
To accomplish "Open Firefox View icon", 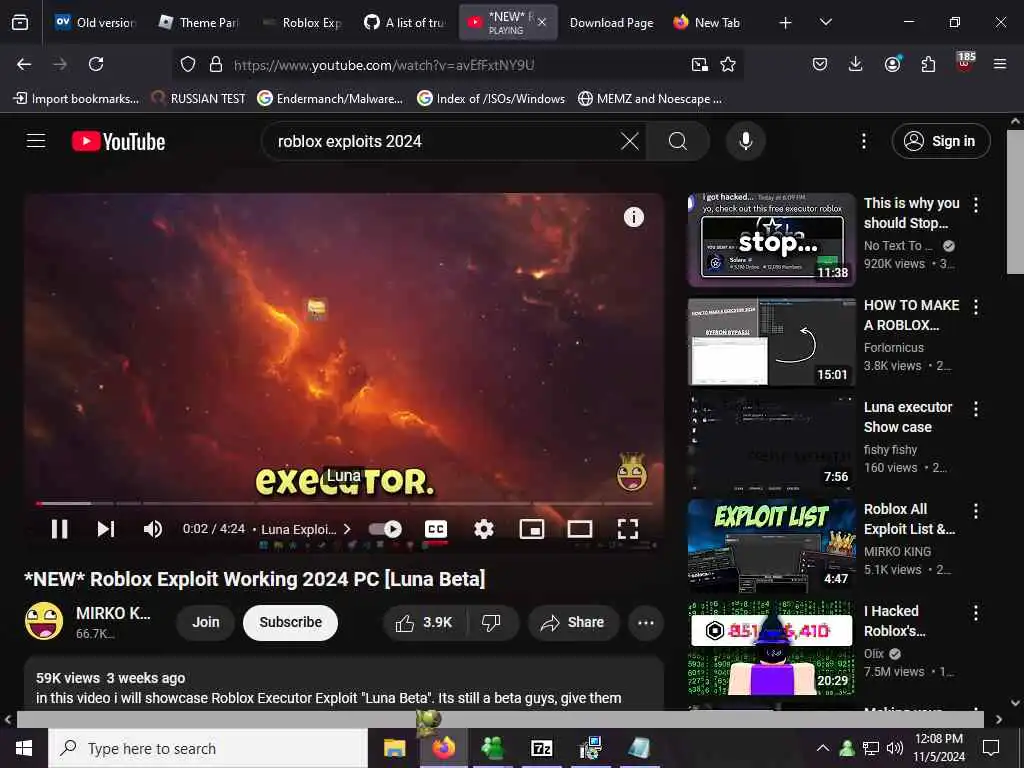I will pos(20,22).
